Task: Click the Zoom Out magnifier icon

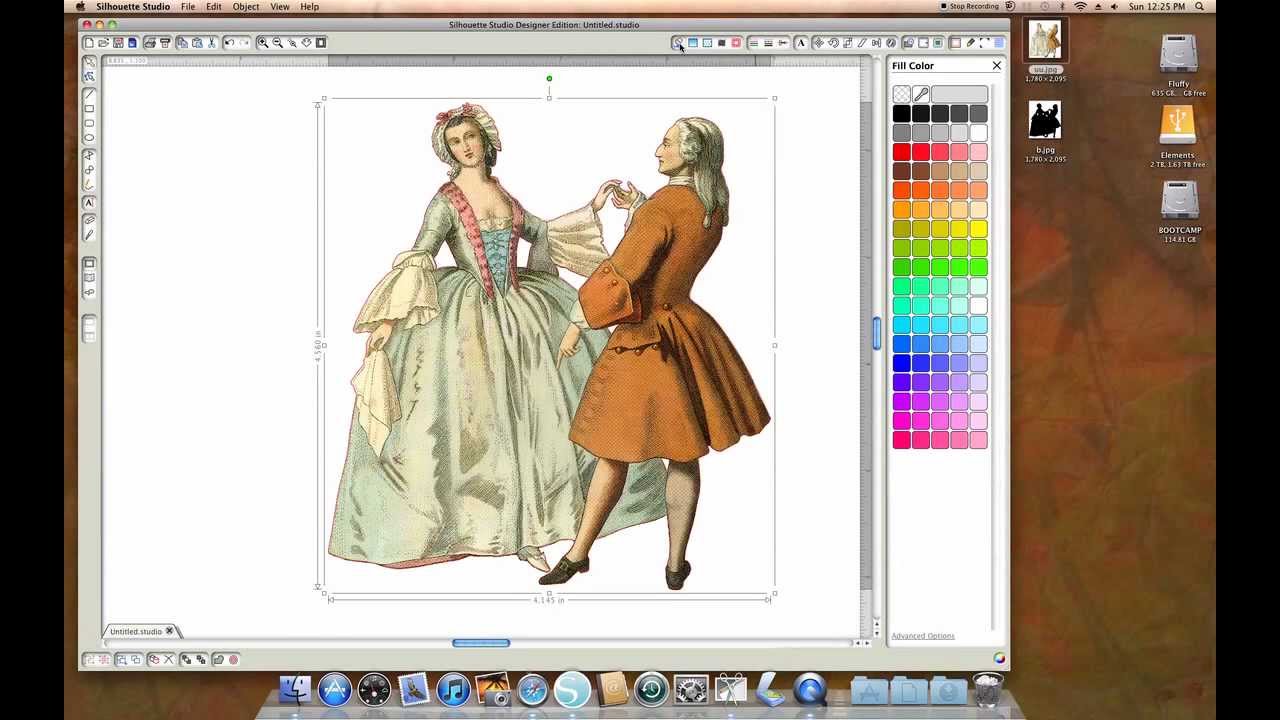Action: pos(277,42)
